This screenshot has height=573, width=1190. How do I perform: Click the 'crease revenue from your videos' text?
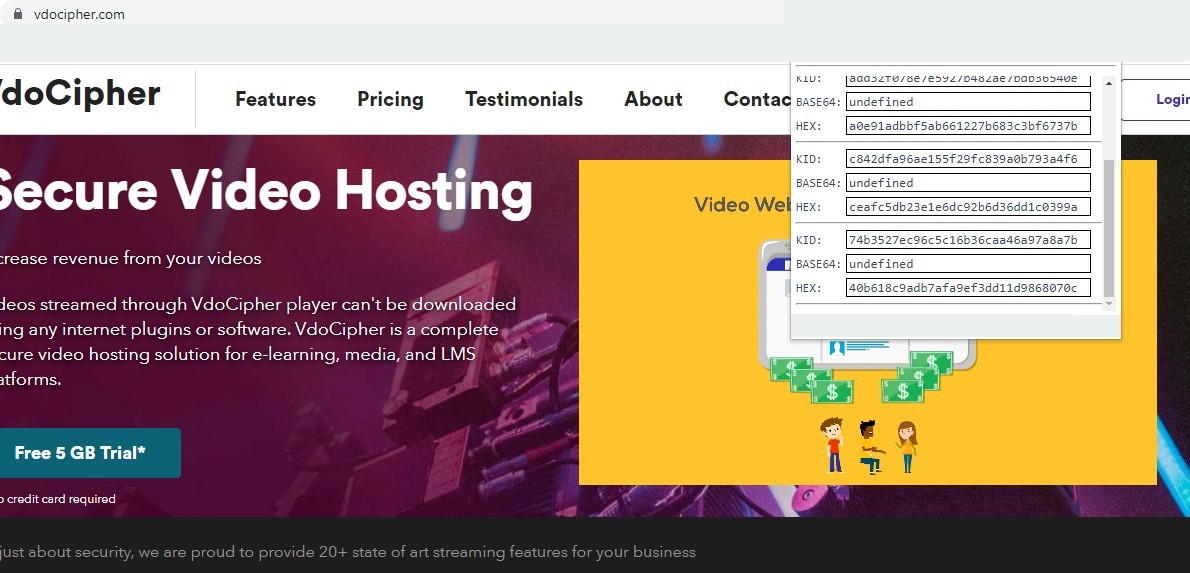[x=131, y=259]
